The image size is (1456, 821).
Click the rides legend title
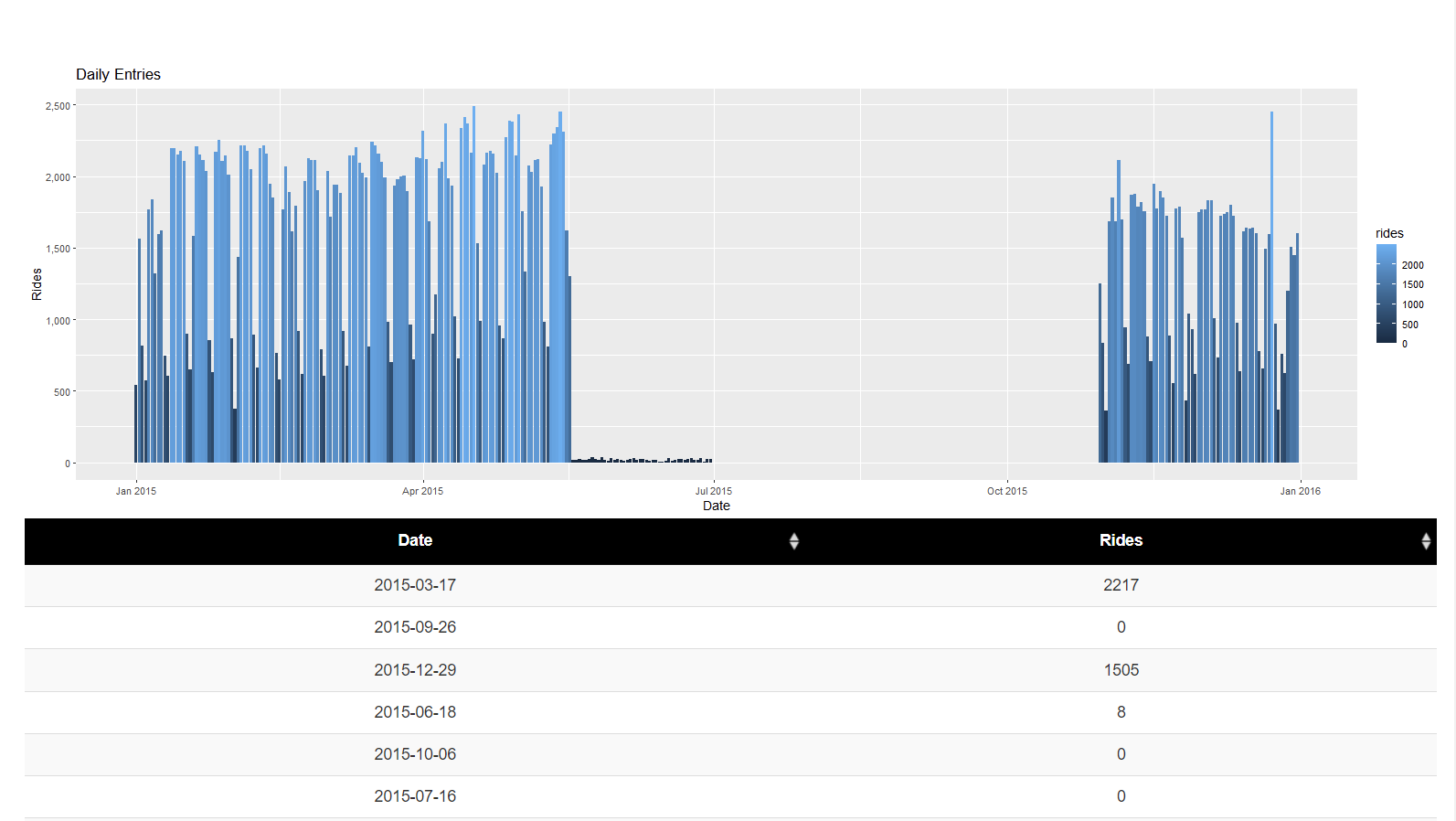click(1389, 233)
